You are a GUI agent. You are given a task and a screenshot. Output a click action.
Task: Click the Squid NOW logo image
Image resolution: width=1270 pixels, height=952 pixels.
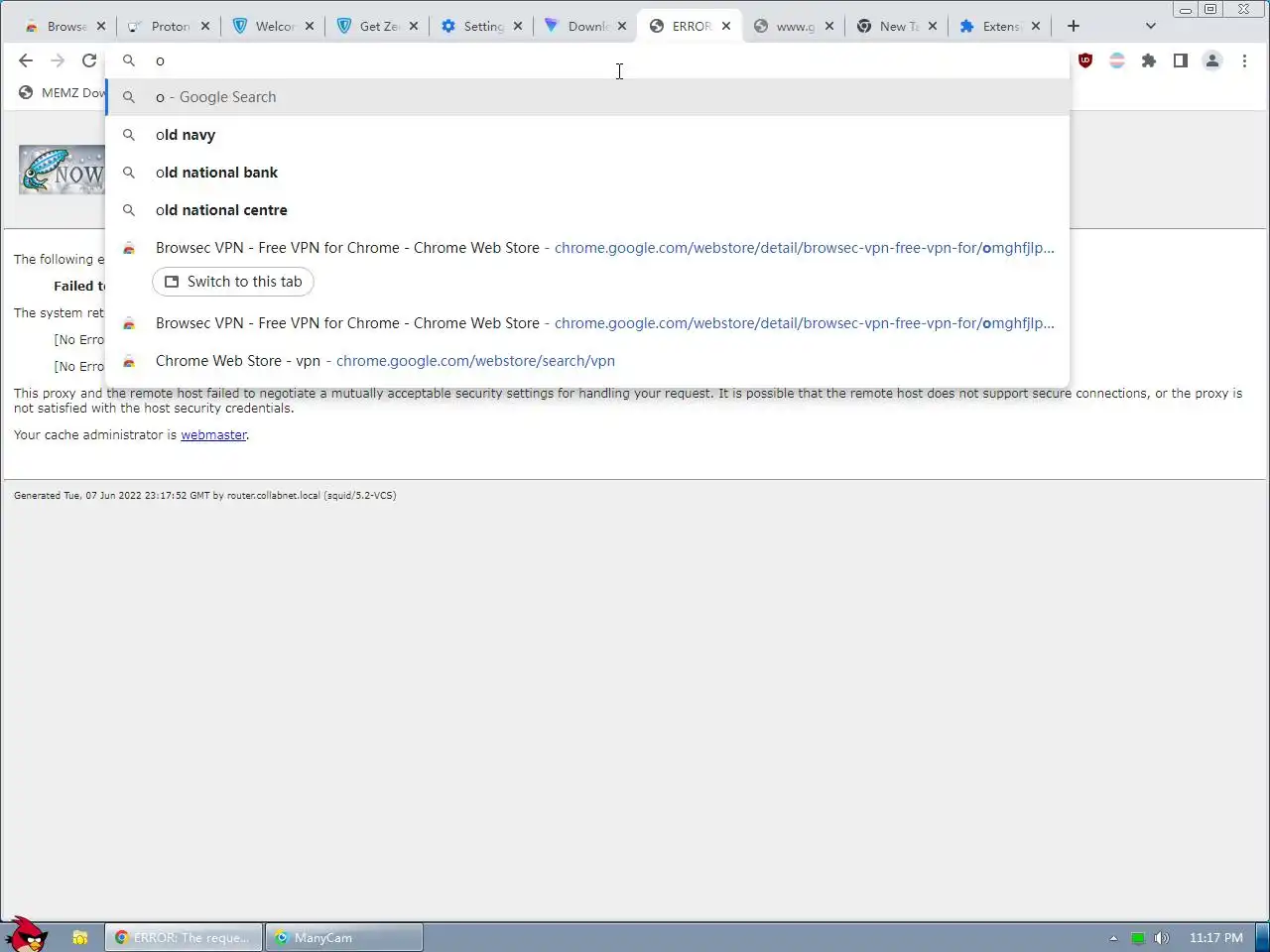click(62, 170)
